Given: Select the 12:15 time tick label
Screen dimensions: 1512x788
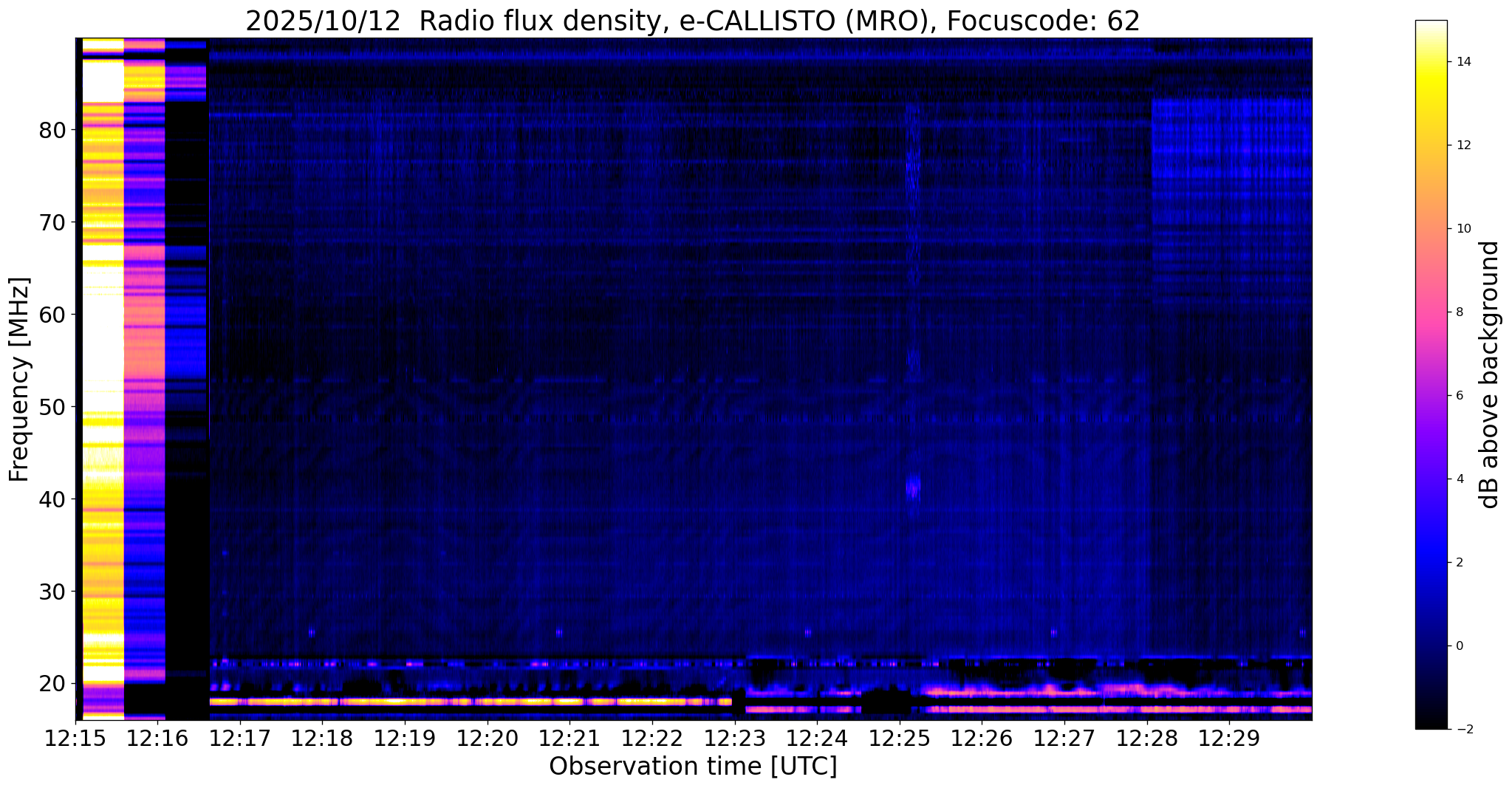Looking at the screenshot, I should [x=75, y=738].
